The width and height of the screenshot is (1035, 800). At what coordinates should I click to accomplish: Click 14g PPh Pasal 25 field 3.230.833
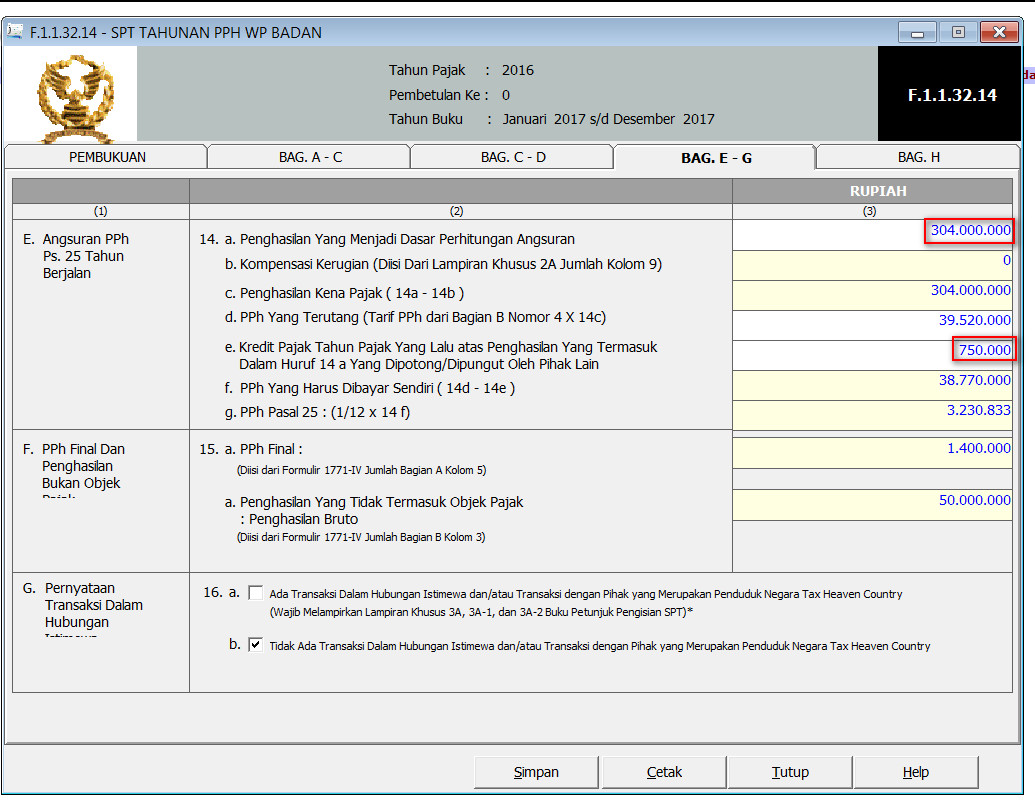point(872,415)
